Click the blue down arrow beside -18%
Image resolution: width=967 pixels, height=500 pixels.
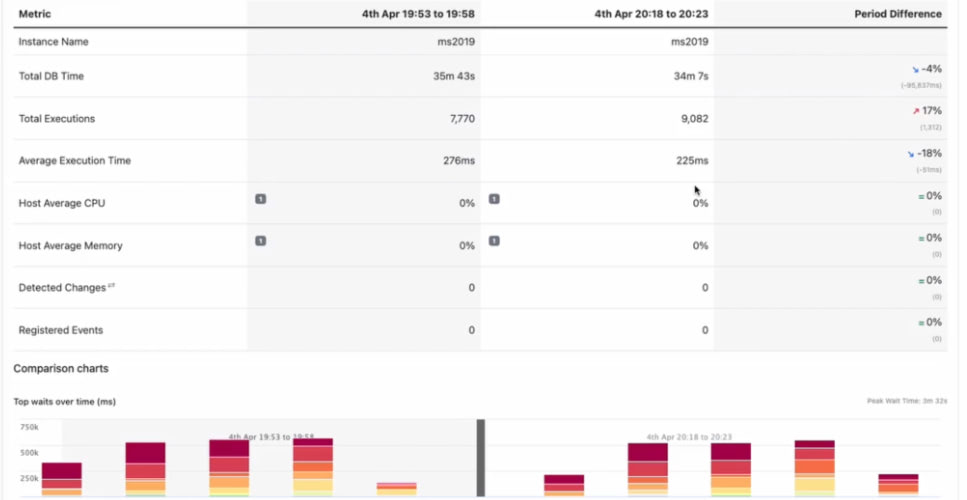911,154
